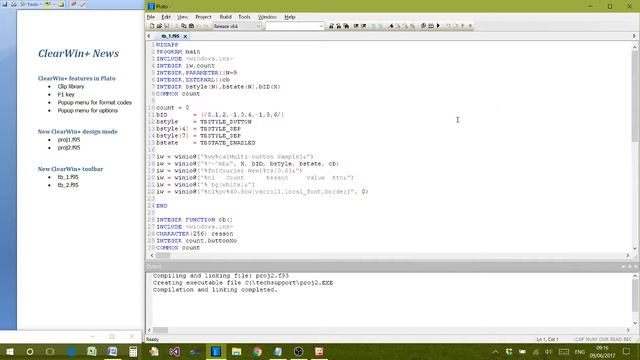Open the View menu
The image size is (640, 360).
point(182,17)
